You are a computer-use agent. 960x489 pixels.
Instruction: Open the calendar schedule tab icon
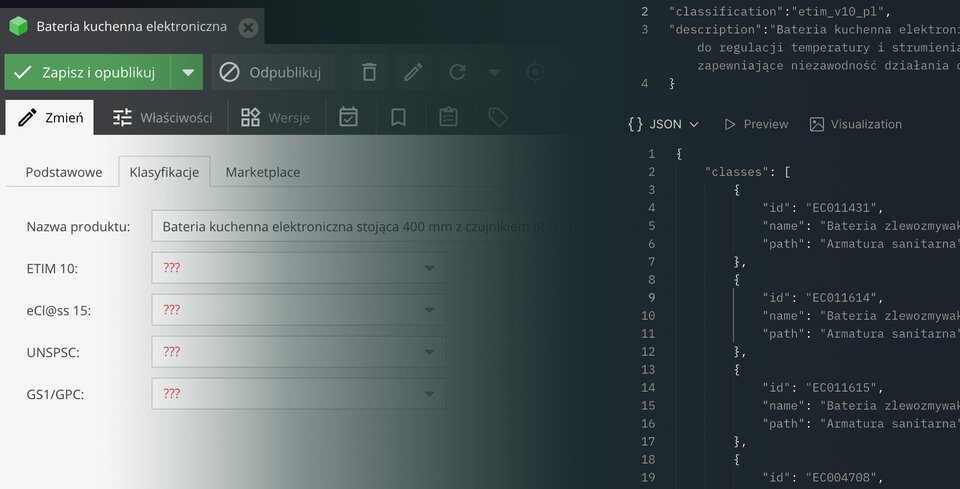point(348,117)
